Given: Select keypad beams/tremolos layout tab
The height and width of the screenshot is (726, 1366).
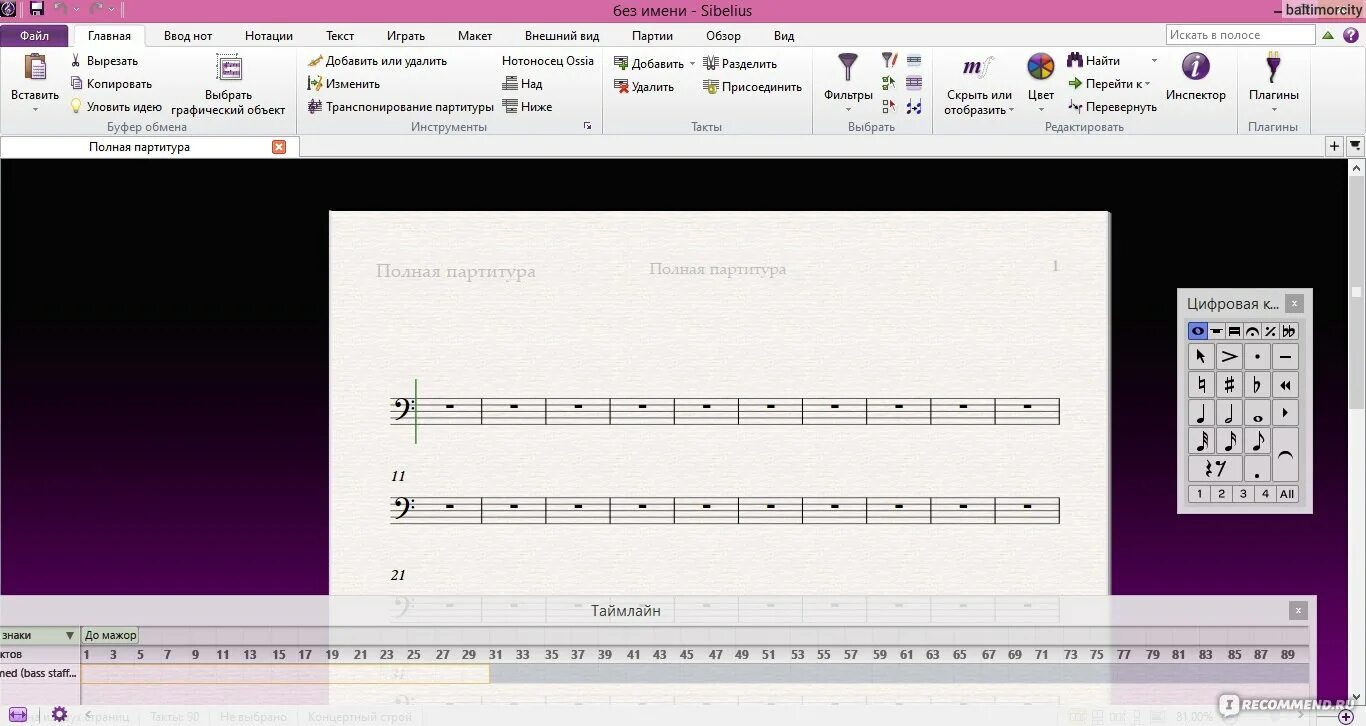Looking at the screenshot, I should (x=1234, y=331).
